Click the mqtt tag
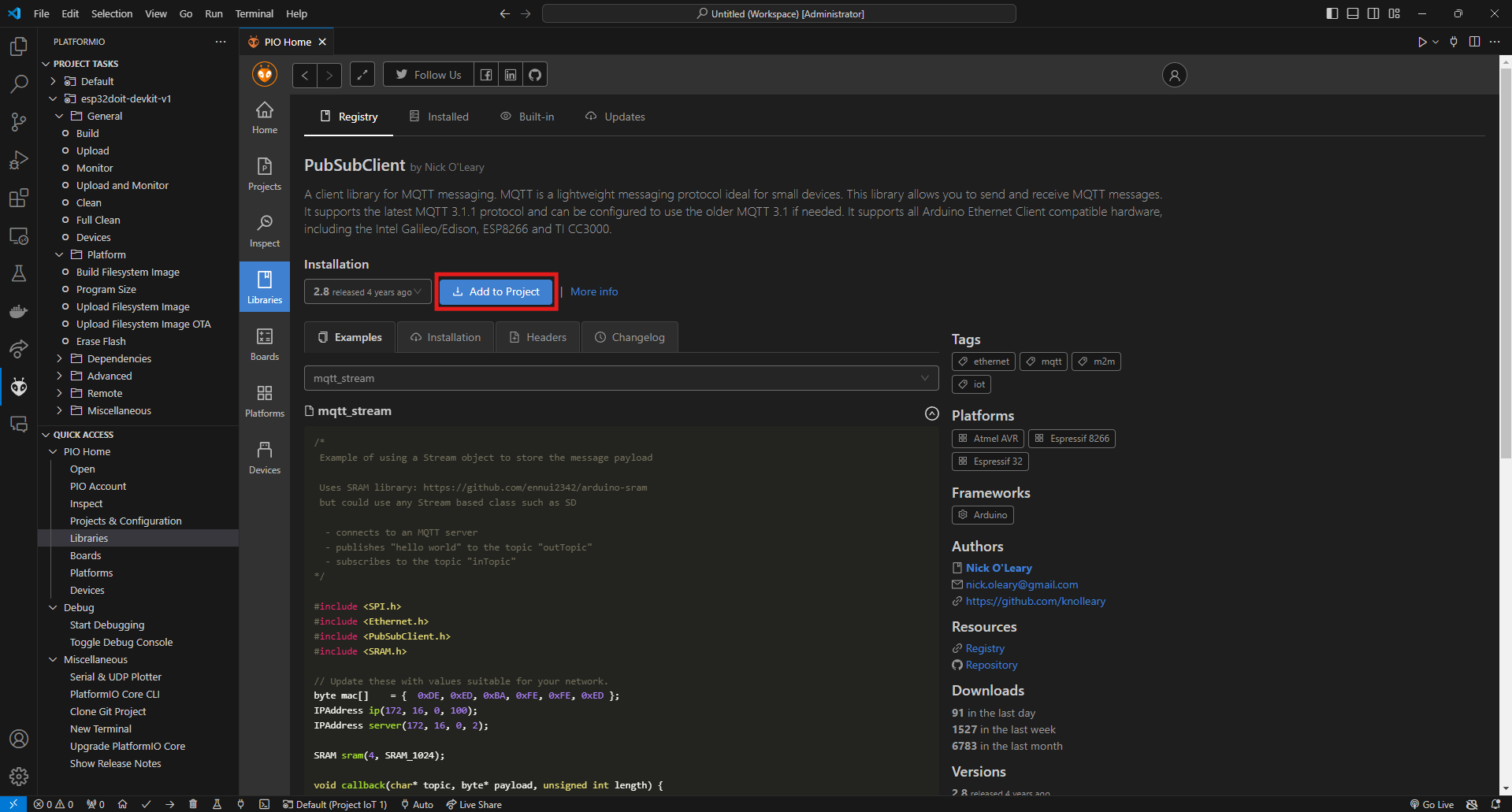1512x812 pixels. click(1043, 362)
